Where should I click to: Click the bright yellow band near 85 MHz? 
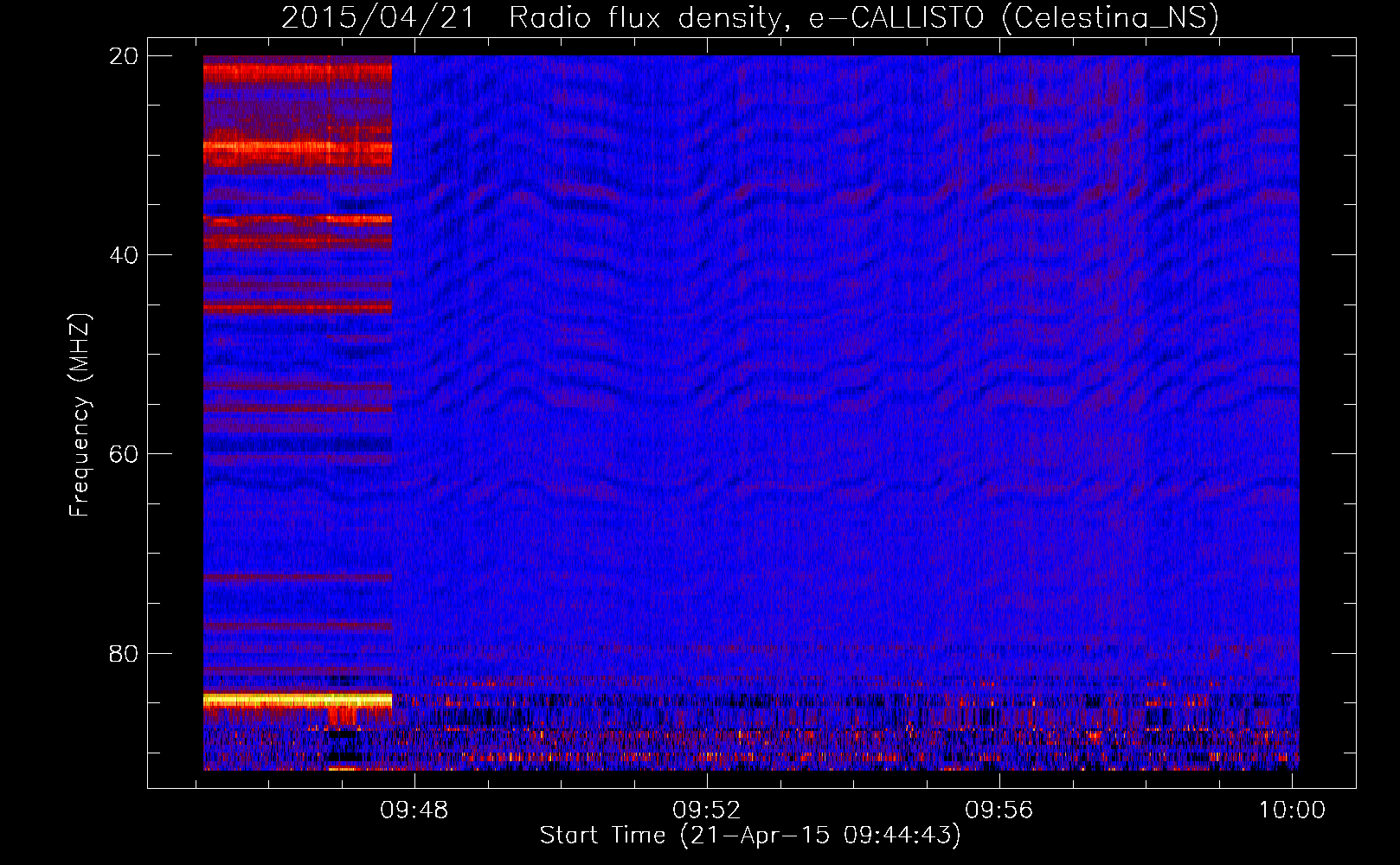(298, 699)
